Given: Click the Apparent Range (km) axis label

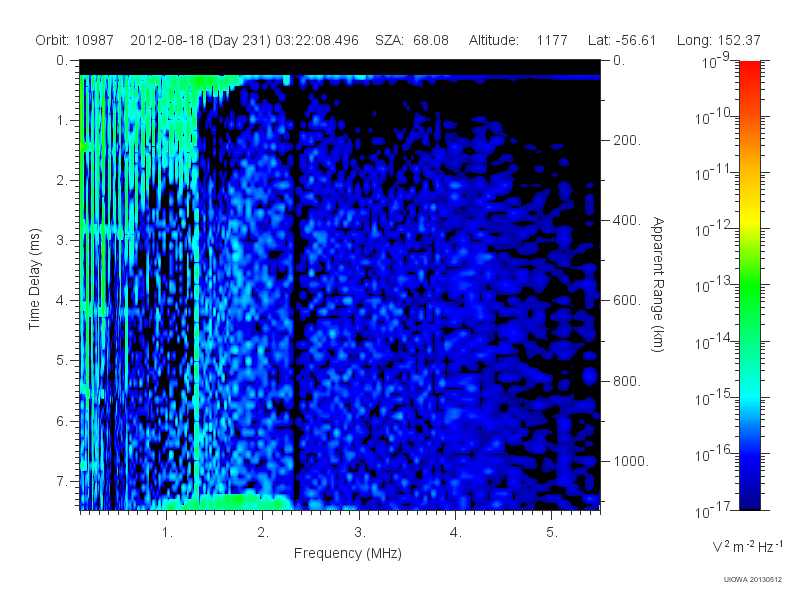Looking at the screenshot, I should click(x=658, y=284).
